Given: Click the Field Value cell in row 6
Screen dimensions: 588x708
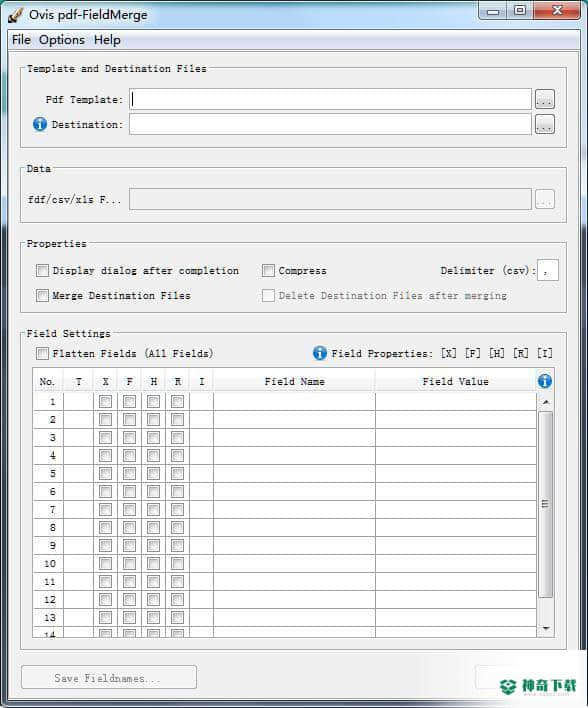Looking at the screenshot, I should pyautogui.click(x=455, y=492).
